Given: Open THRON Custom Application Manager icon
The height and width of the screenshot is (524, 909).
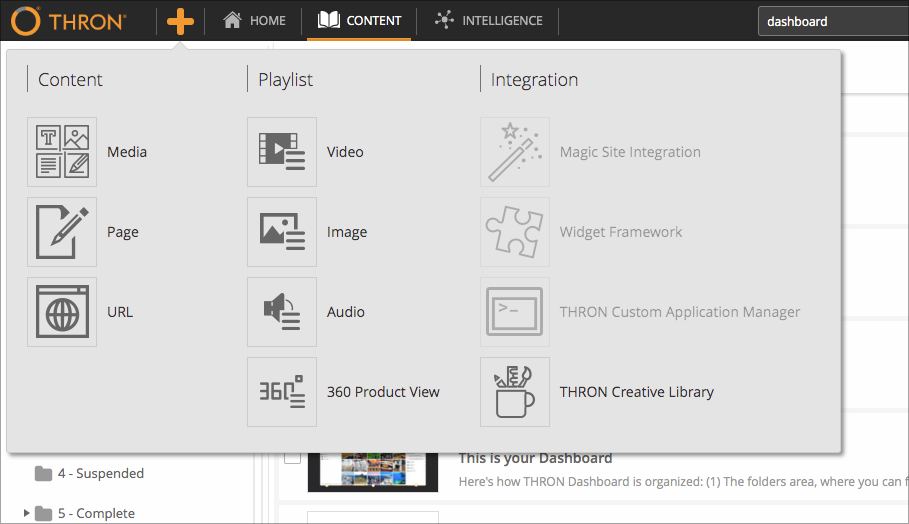Looking at the screenshot, I should coord(515,312).
